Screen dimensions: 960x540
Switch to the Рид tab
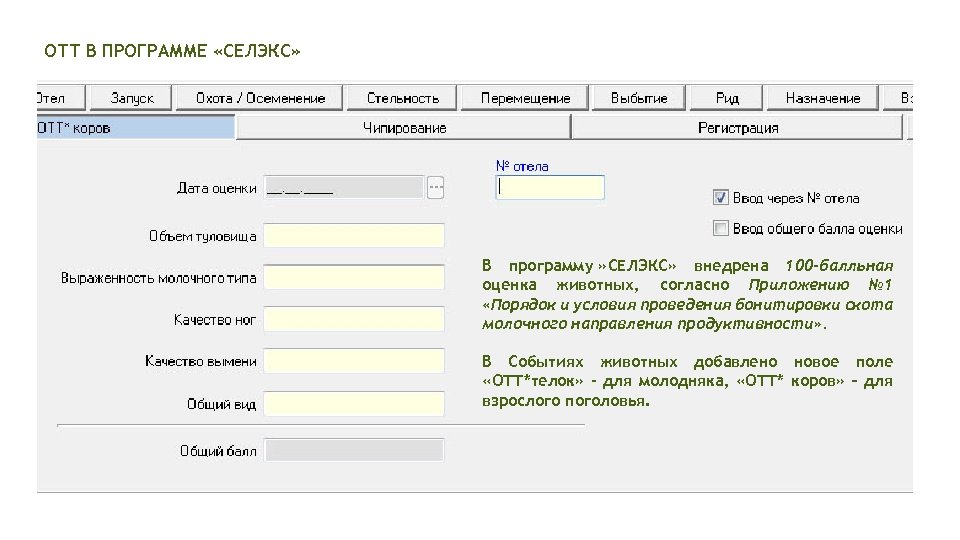point(727,98)
